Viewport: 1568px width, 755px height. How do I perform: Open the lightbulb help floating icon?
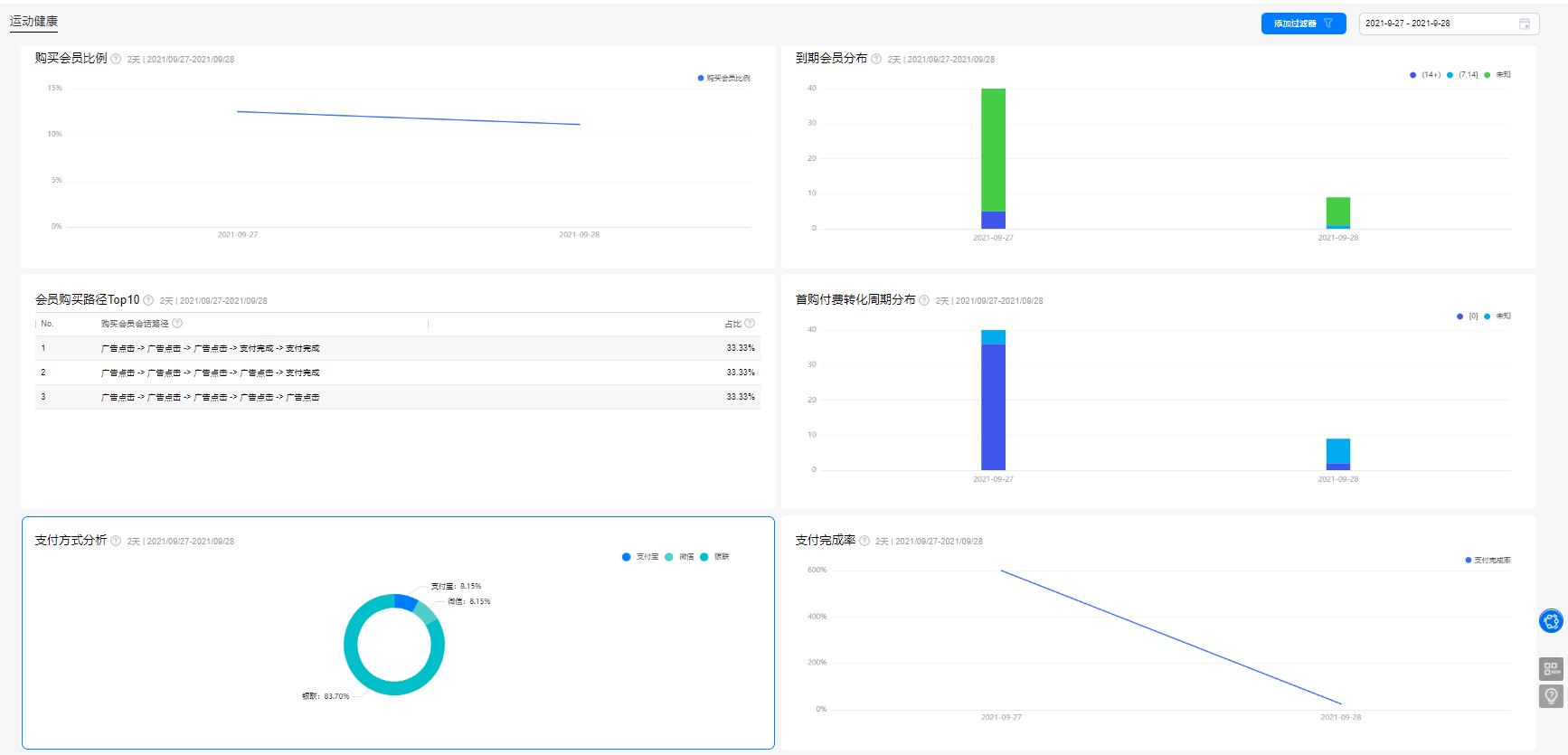coord(1551,695)
